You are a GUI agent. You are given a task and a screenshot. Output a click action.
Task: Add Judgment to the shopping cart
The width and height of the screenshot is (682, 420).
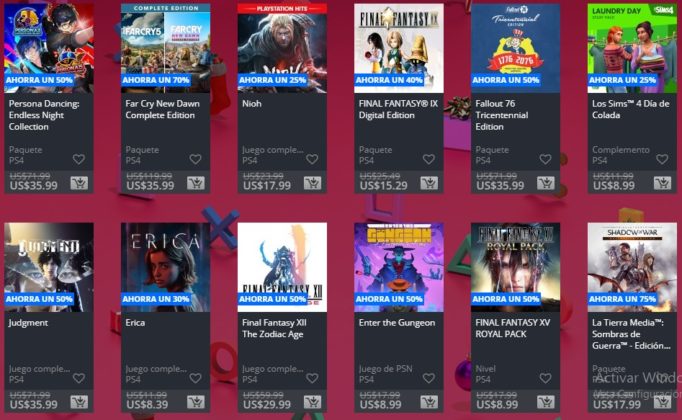pyautogui.click(x=79, y=402)
